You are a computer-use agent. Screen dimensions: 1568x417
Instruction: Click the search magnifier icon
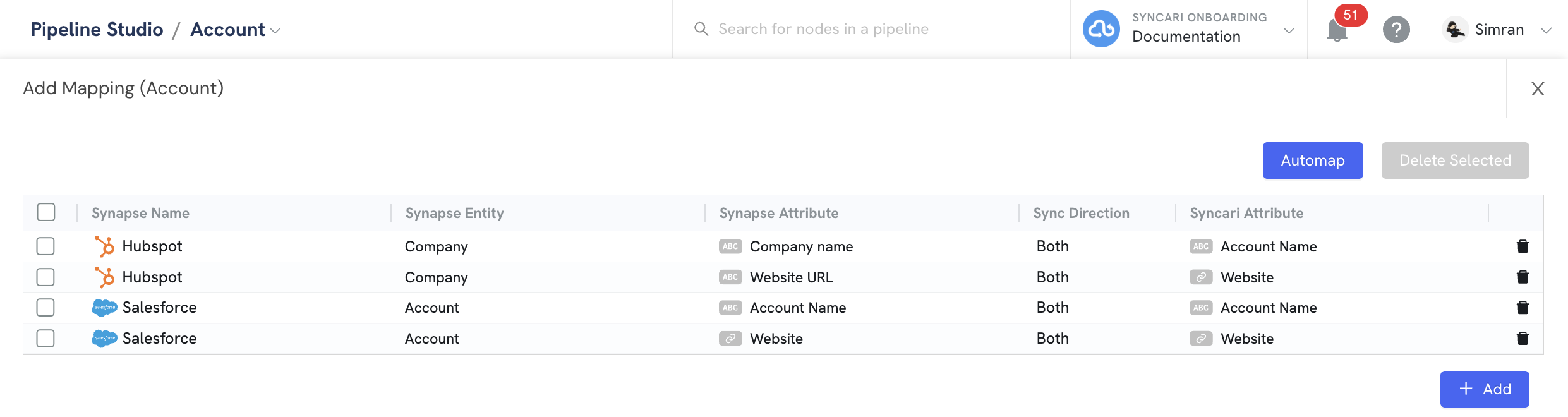(x=701, y=29)
